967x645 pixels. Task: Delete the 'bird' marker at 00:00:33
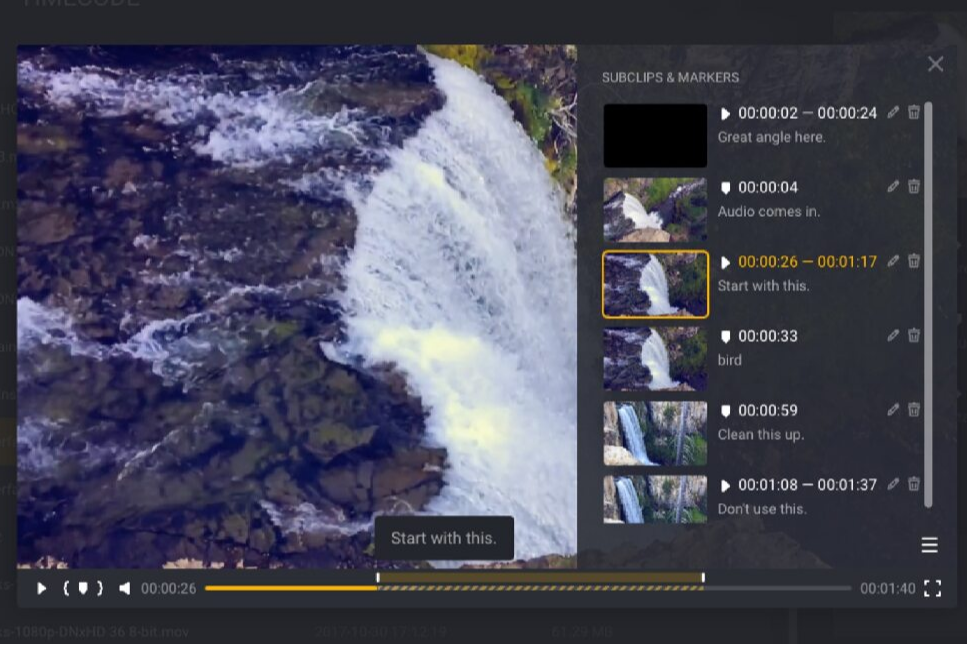pyautogui.click(x=914, y=336)
